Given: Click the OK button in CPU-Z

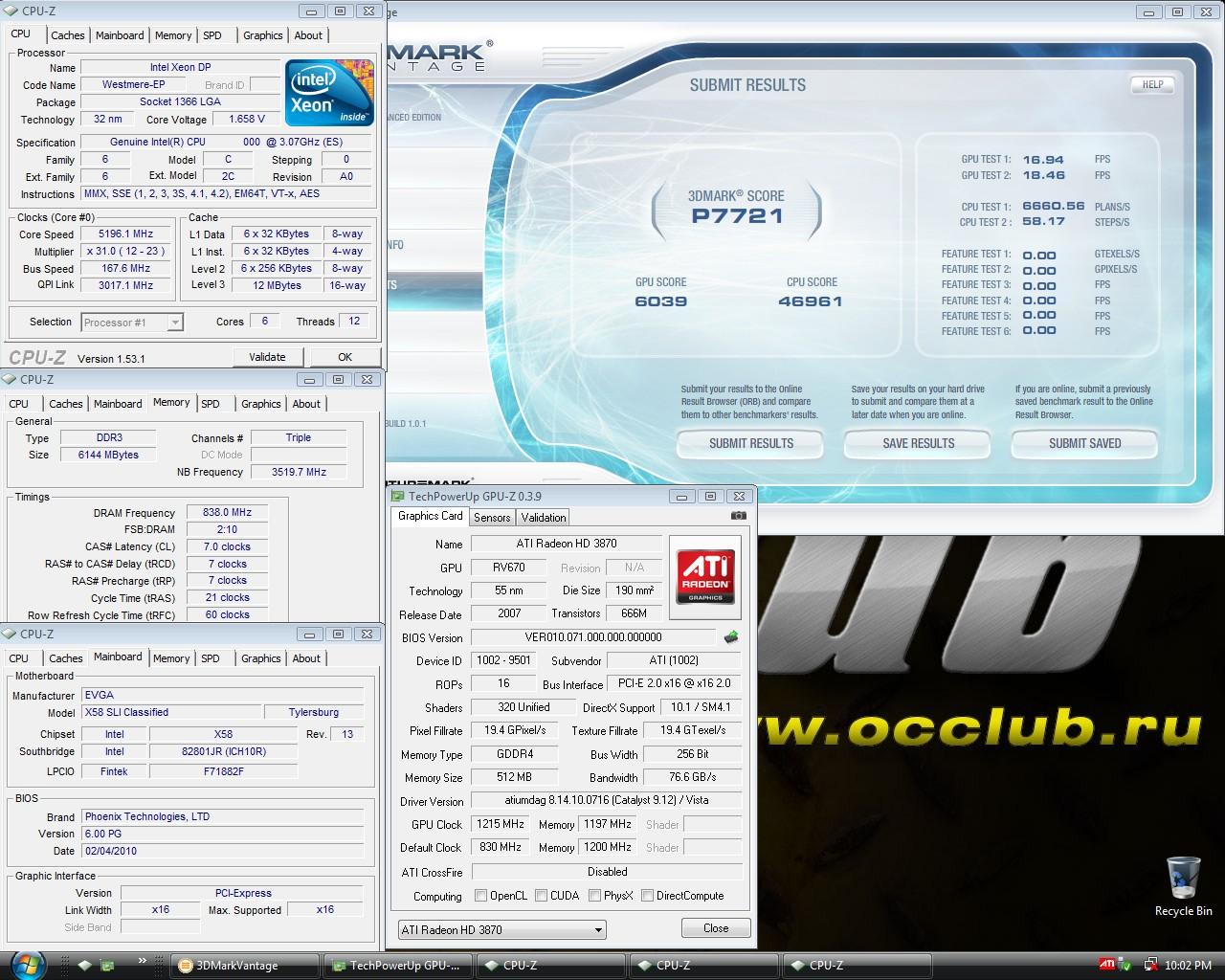Looking at the screenshot, I should click(345, 357).
